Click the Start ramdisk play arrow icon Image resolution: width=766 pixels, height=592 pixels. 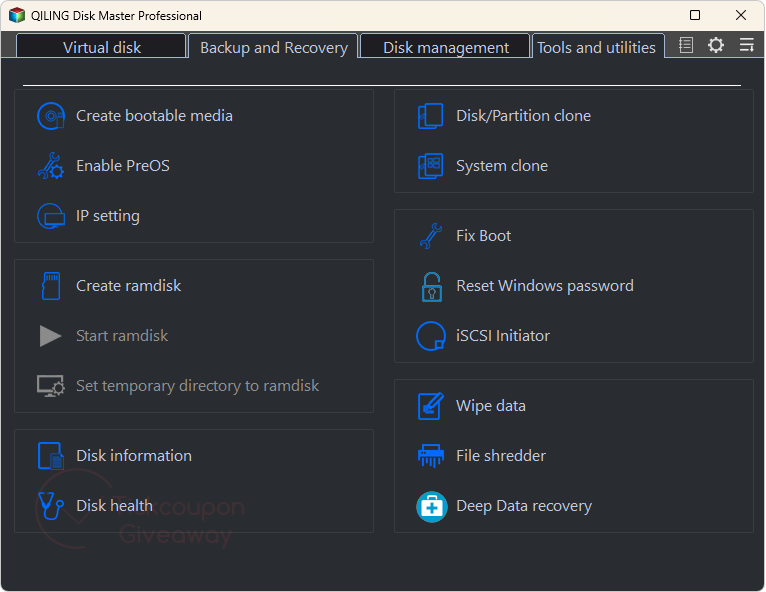pos(50,336)
